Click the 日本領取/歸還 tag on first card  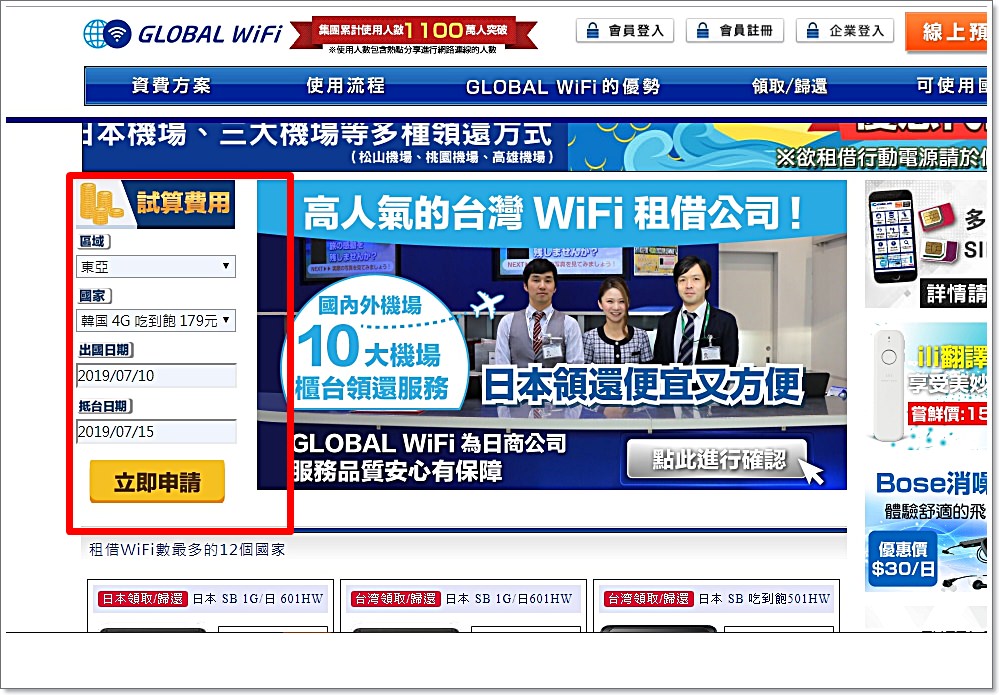pyautogui.click(x=143, y=599)
